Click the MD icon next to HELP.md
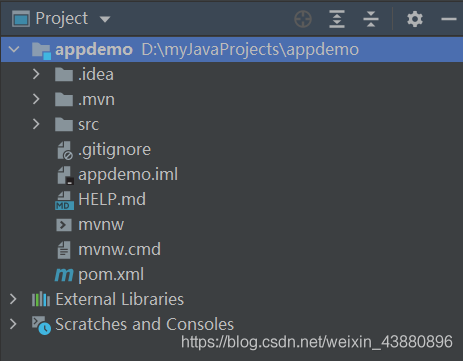The height and width of the screenshot is (361, 463). tap(64, 200)
